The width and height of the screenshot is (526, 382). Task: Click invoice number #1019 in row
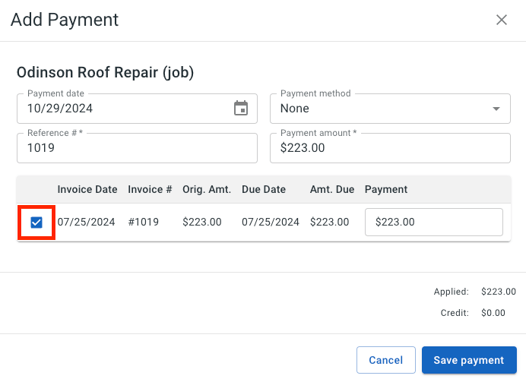click(143, 222)
